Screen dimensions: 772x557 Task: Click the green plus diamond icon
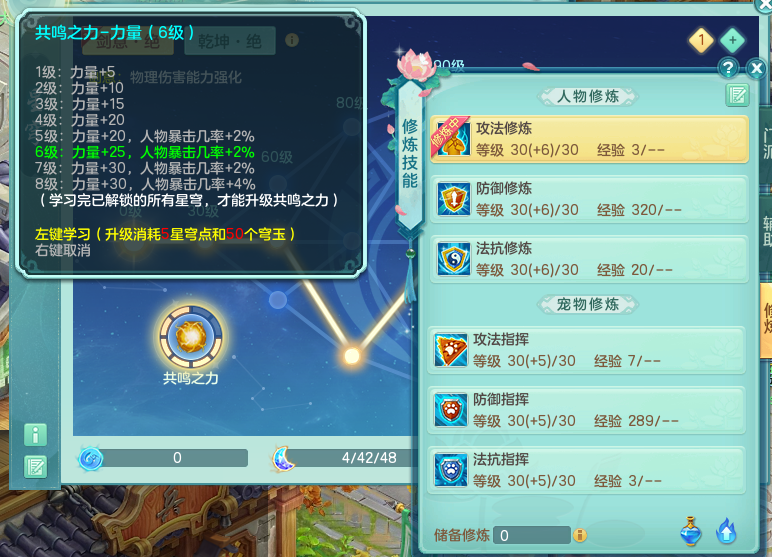pyautogui.click(x=732, y=40)
